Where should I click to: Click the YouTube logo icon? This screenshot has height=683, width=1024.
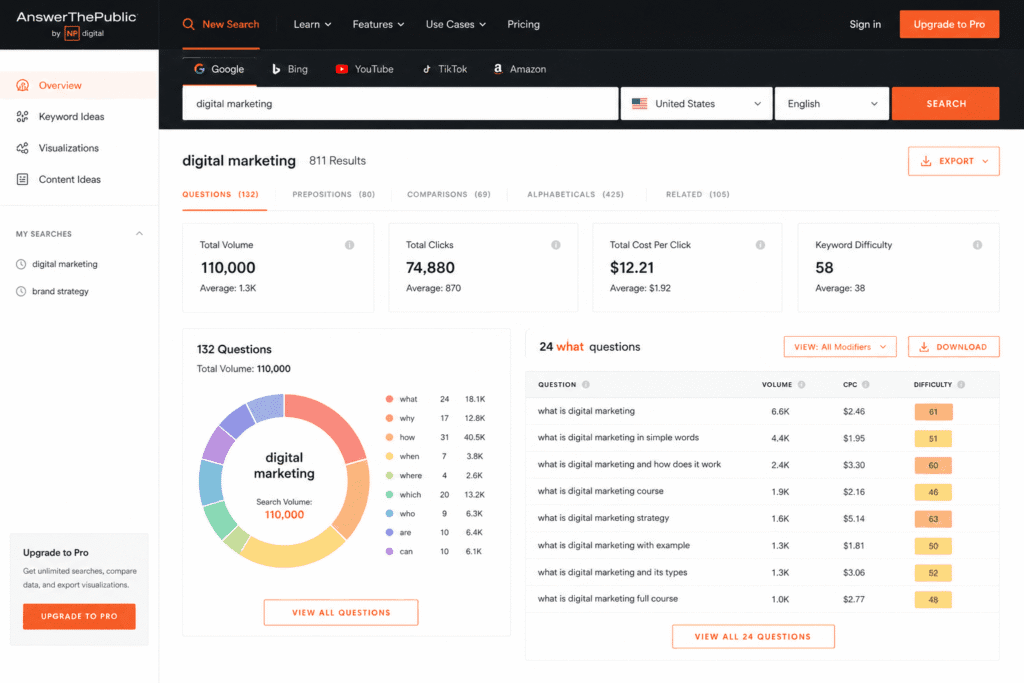tap(342, 69)
